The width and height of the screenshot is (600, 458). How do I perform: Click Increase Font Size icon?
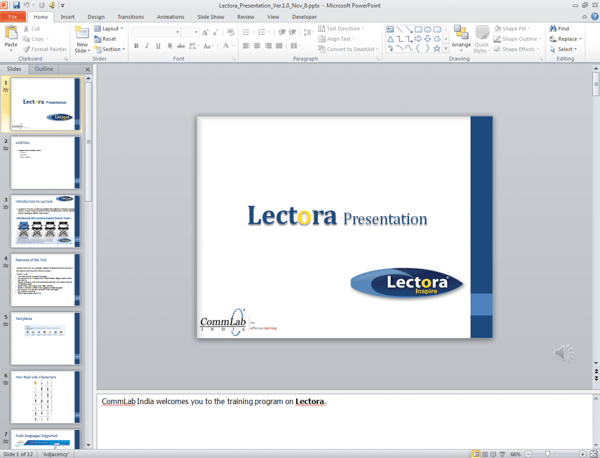205,32
